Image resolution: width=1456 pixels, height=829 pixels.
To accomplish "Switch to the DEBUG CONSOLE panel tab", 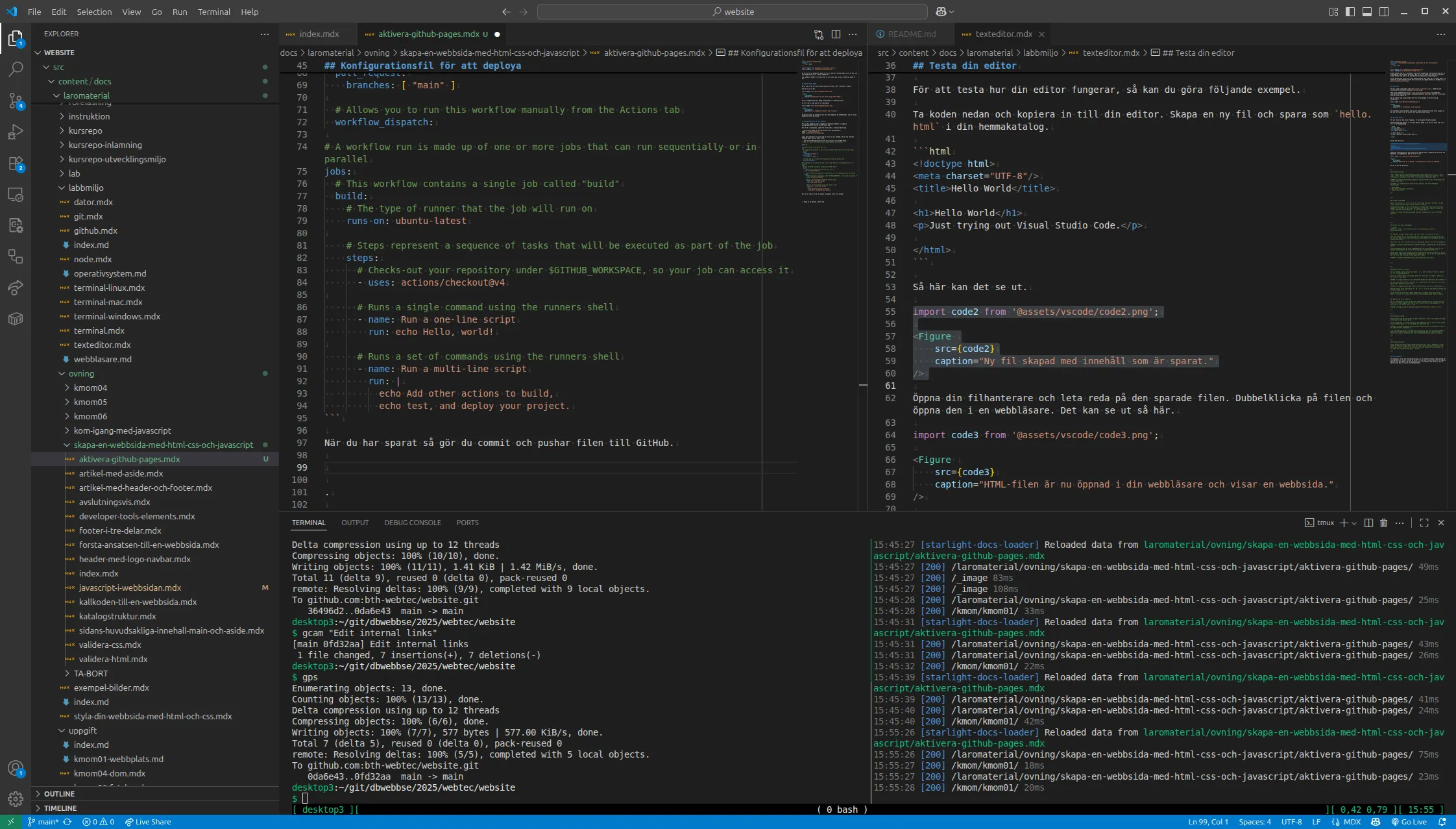I will click(413, 523).
